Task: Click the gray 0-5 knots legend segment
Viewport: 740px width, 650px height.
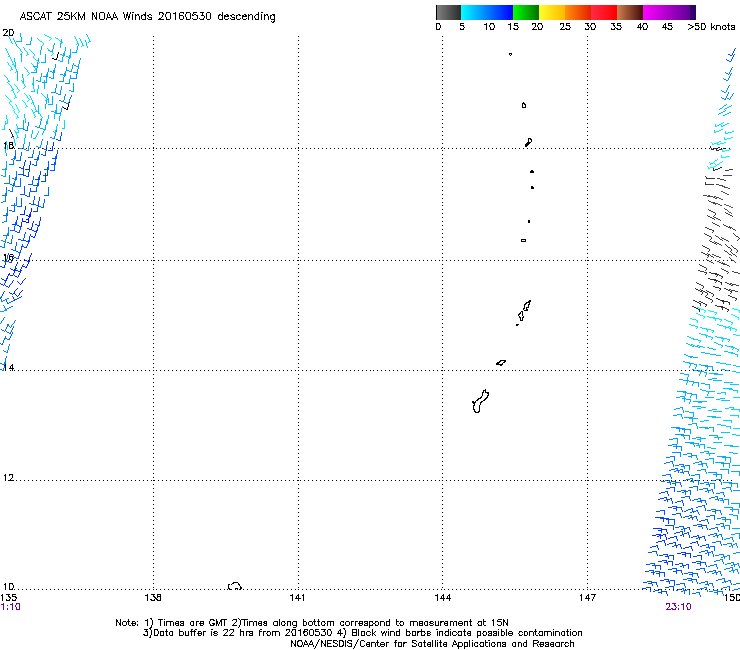Action: (448, 12)
